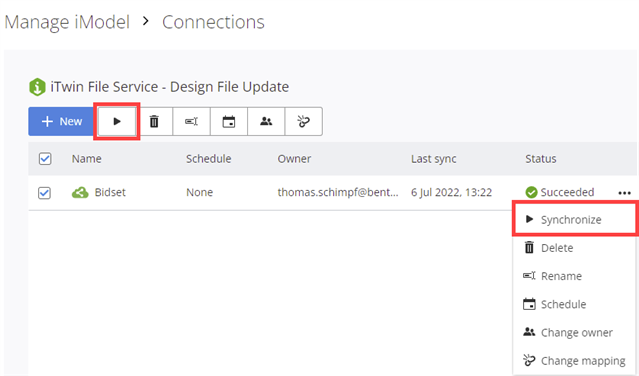The width and height of the screenshot is (639, 376).
Task: Choose Delete from the context menu
Action: (575, 248)
